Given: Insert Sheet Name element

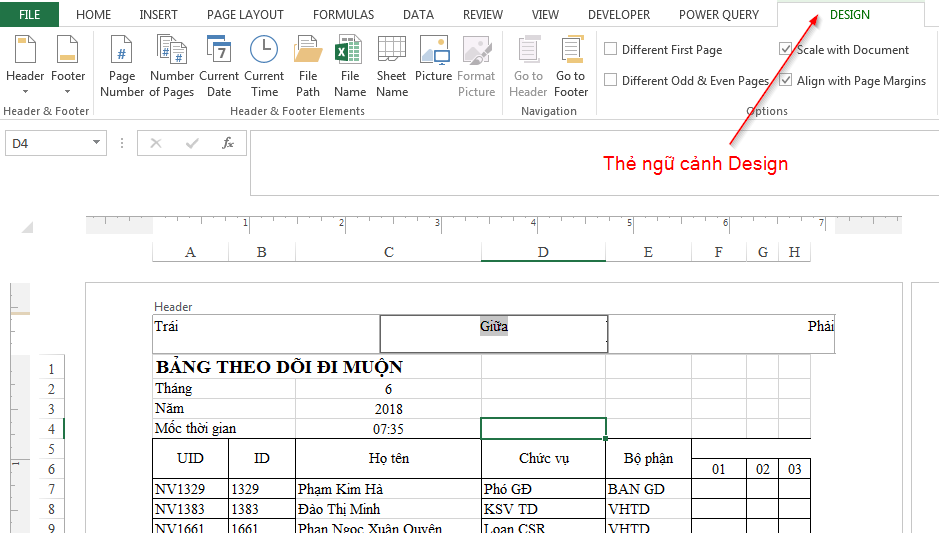Looking at the screenshot, I should pyautogui.click(x=392, y=66).
